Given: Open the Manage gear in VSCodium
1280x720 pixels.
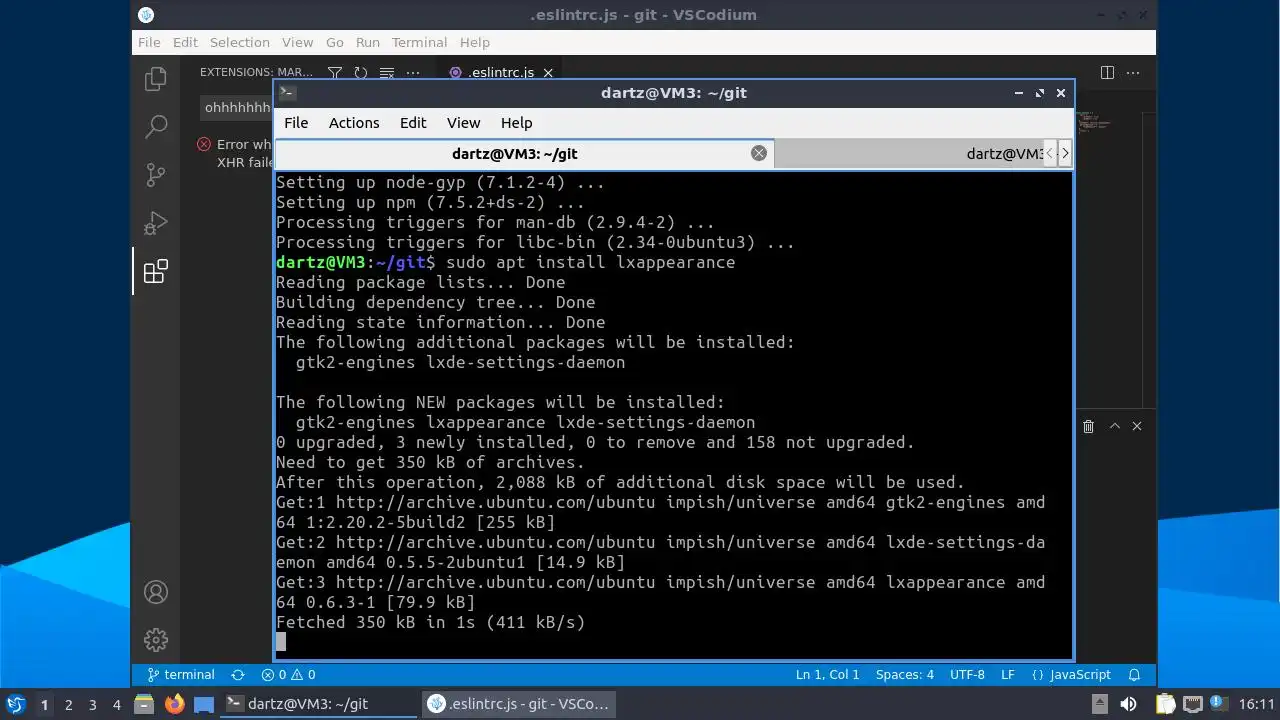Looking at the screenshot, I should 155,639.
